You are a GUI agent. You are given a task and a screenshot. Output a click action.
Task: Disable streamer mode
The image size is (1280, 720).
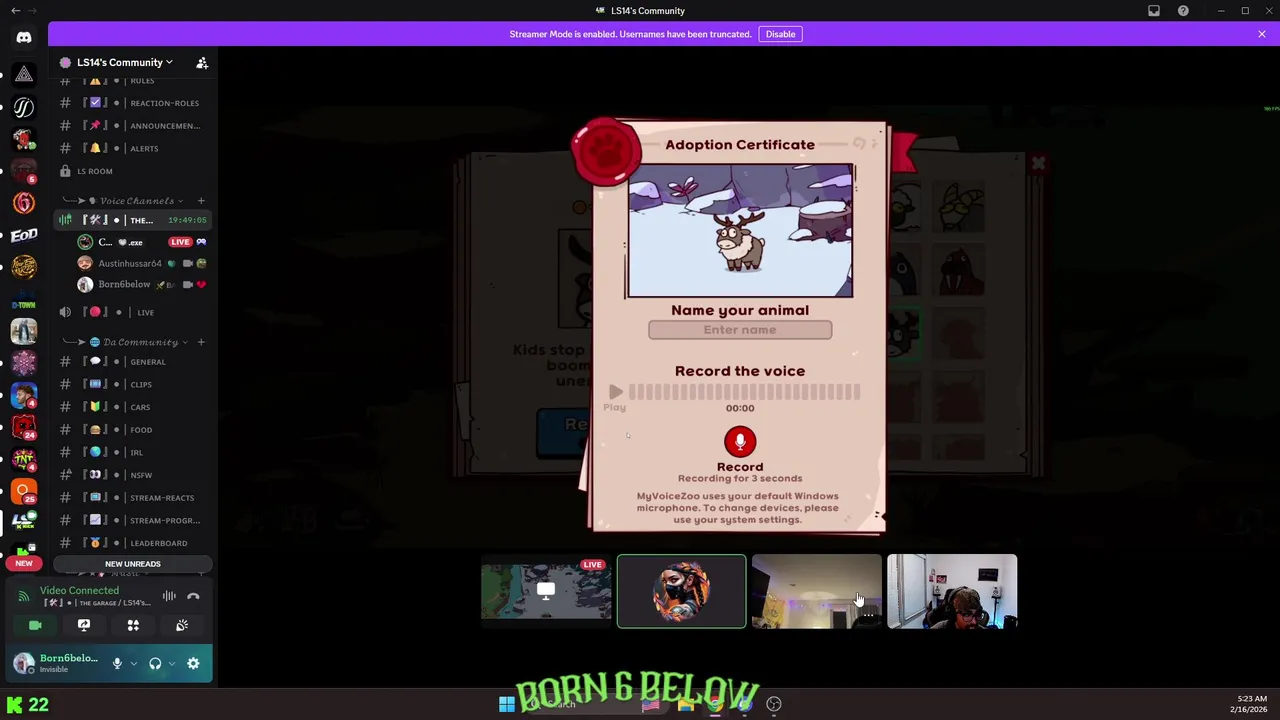(x=780, y=34)
